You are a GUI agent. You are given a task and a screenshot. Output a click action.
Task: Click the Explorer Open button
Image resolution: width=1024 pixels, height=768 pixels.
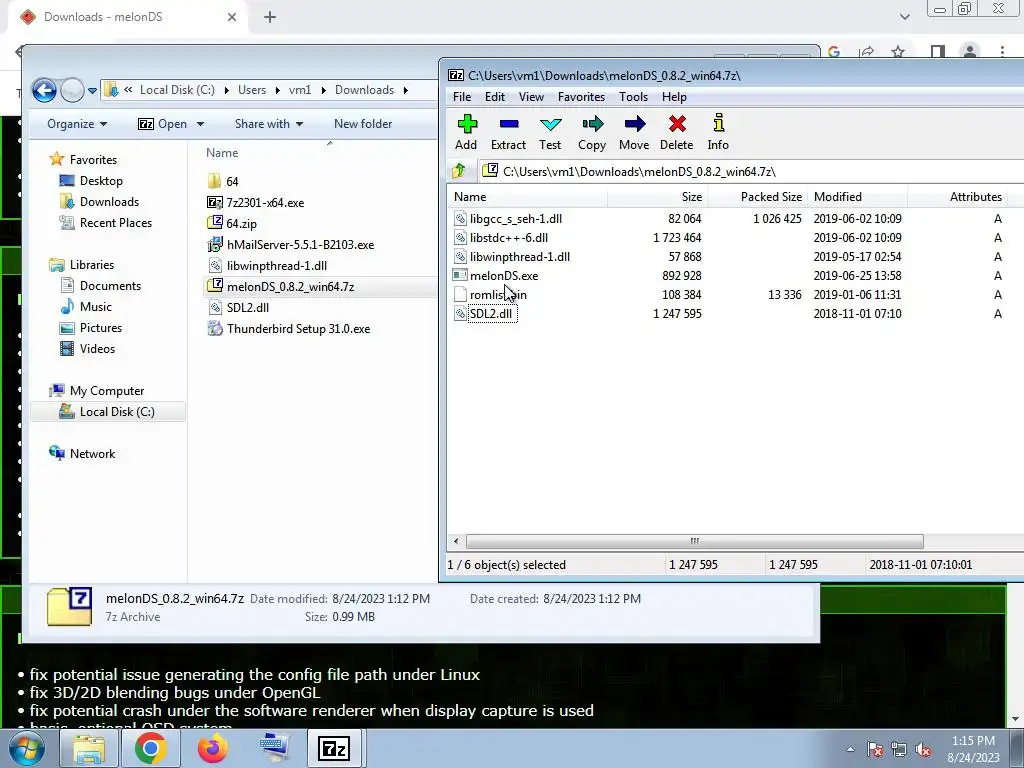pos(163,124)
